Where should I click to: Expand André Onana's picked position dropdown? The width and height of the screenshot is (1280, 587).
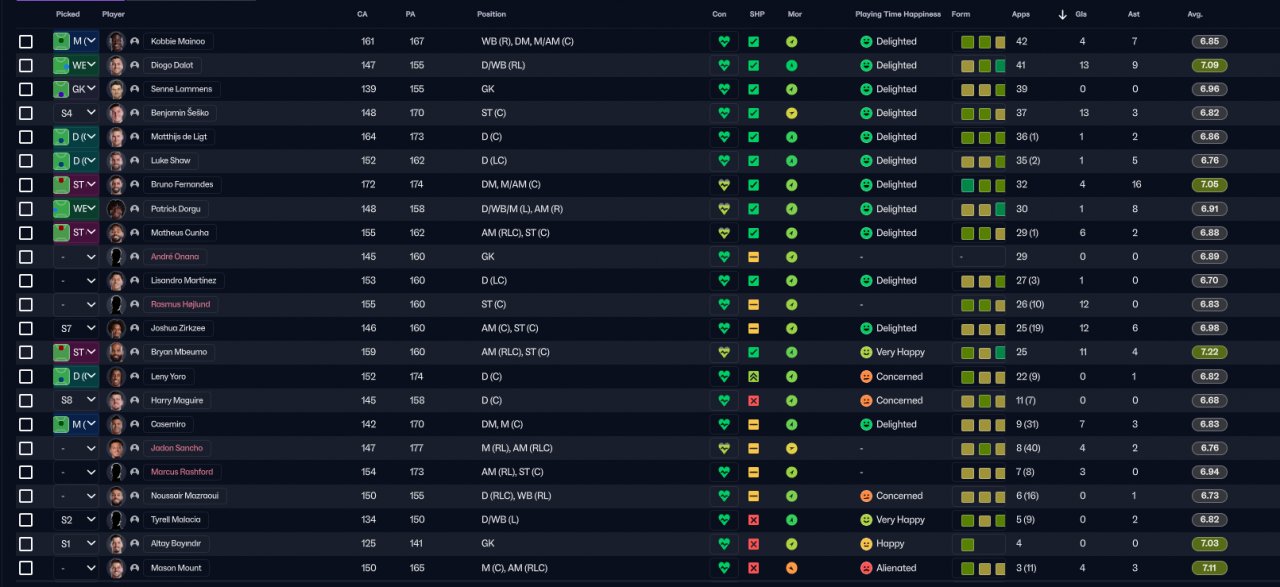click(77, 257)
